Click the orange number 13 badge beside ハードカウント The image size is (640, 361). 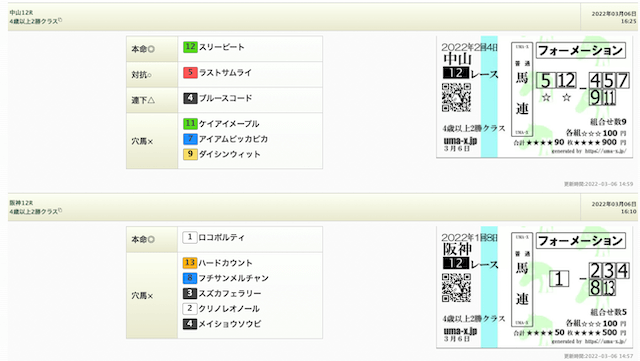coord(190,263)
